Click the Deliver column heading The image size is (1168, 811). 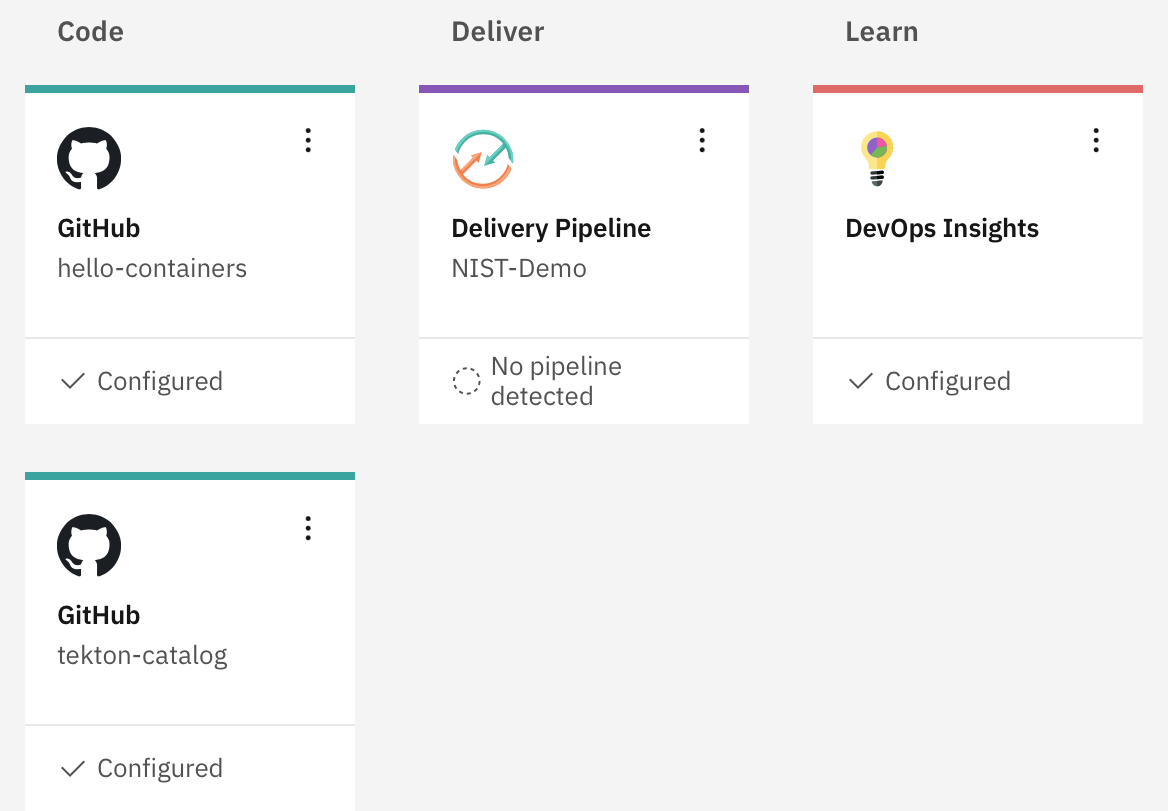(498, 32)
